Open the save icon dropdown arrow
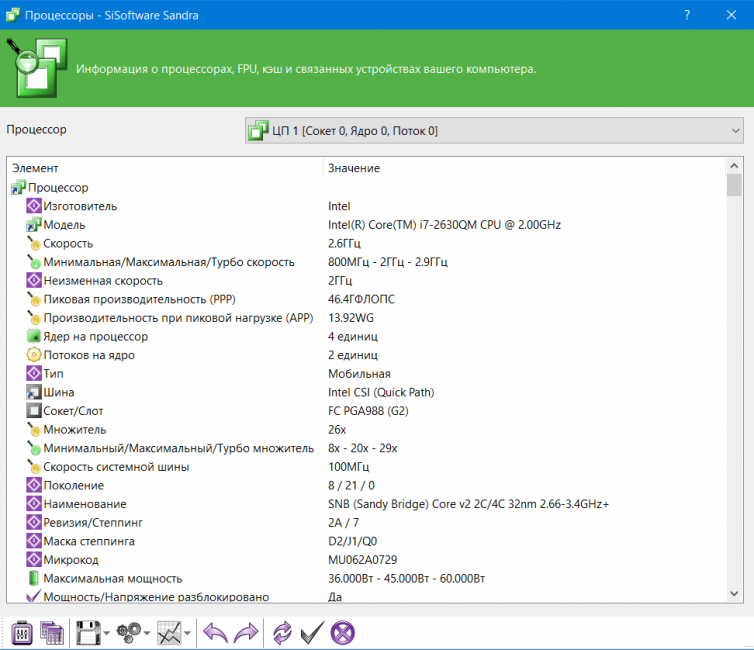The height and width of the screenshot is (650, 754). coord(106,633)
